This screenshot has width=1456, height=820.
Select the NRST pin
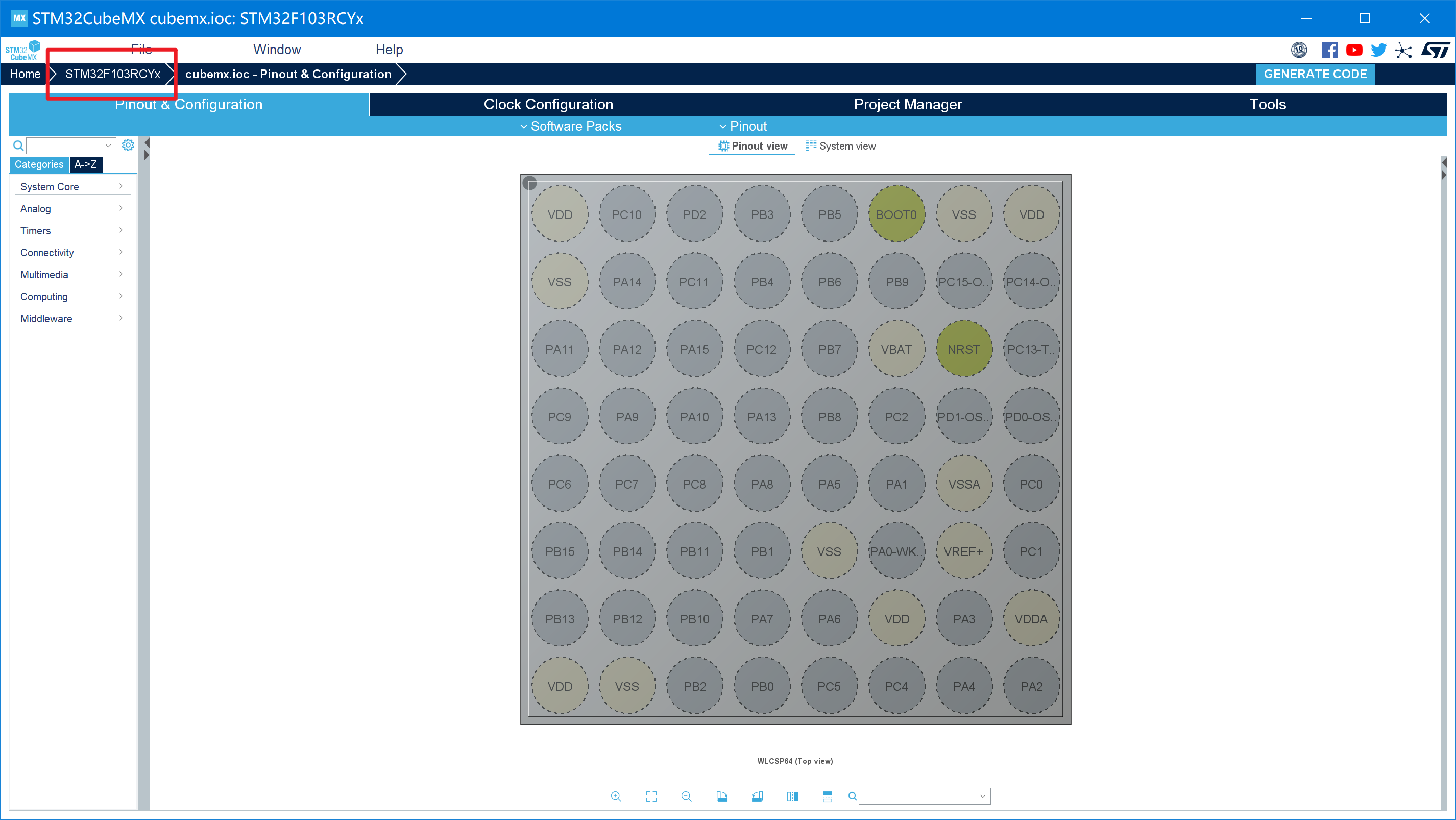[964, 349]
